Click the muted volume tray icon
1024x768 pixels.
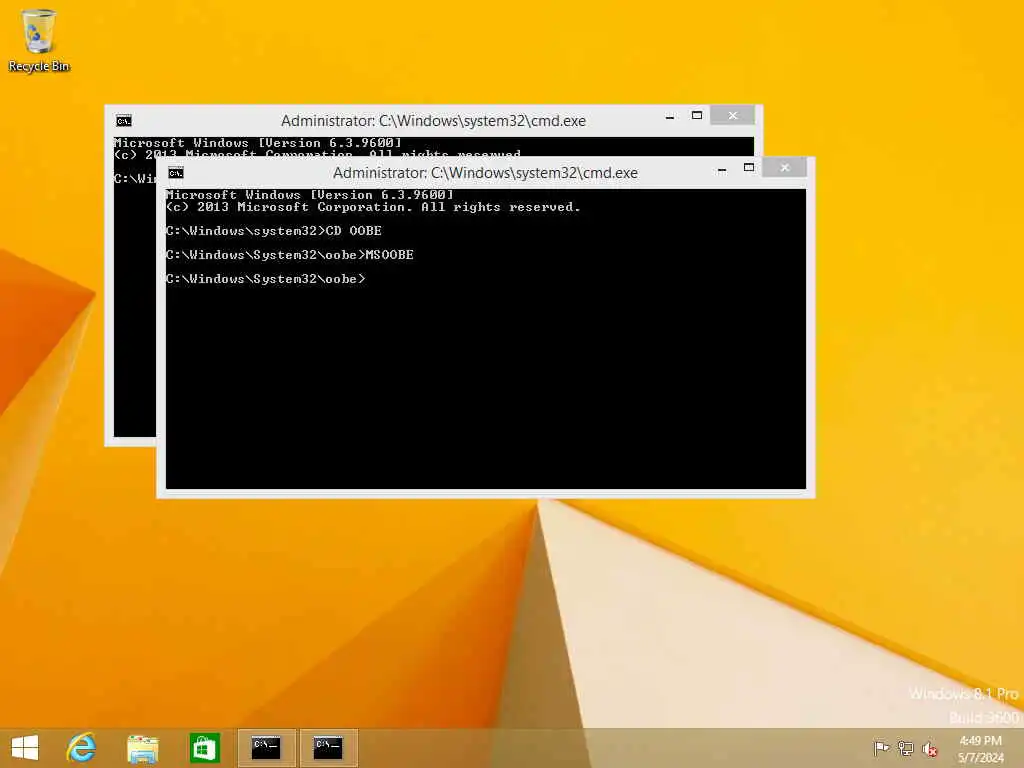930,749
